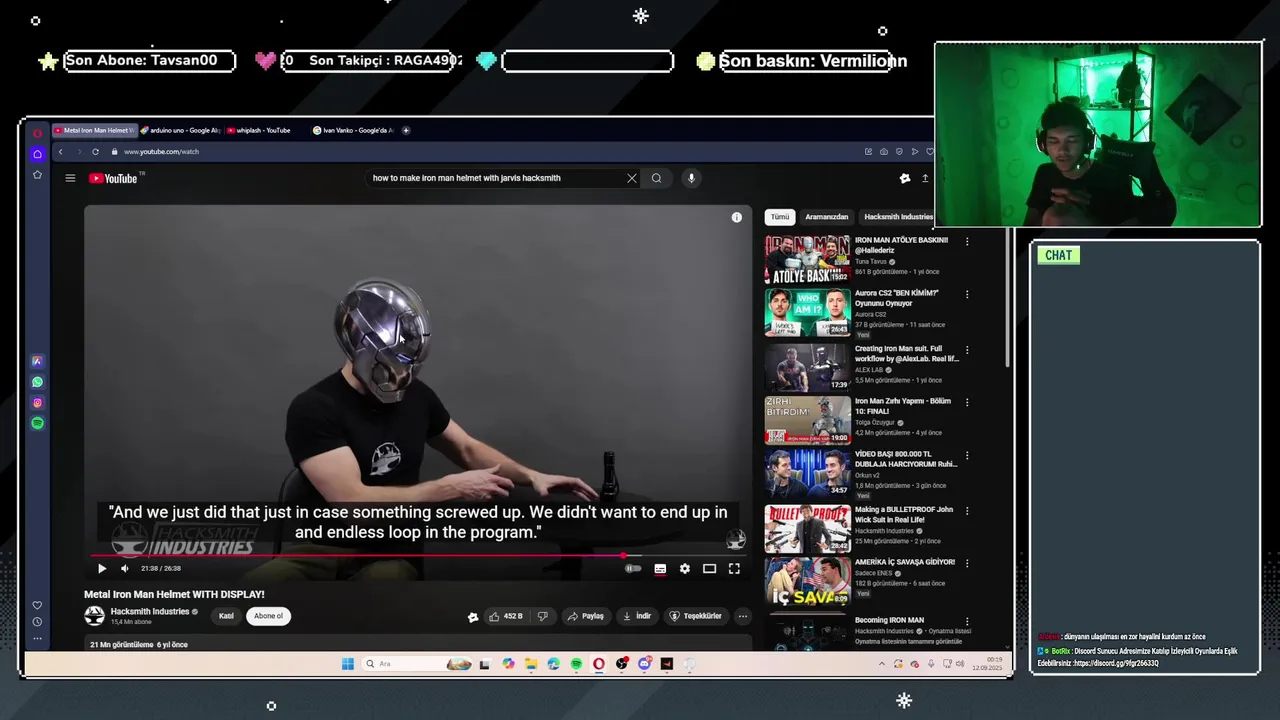Open the player settings gear
This screenshot has height=720, width=1280.
coord(685,568)
